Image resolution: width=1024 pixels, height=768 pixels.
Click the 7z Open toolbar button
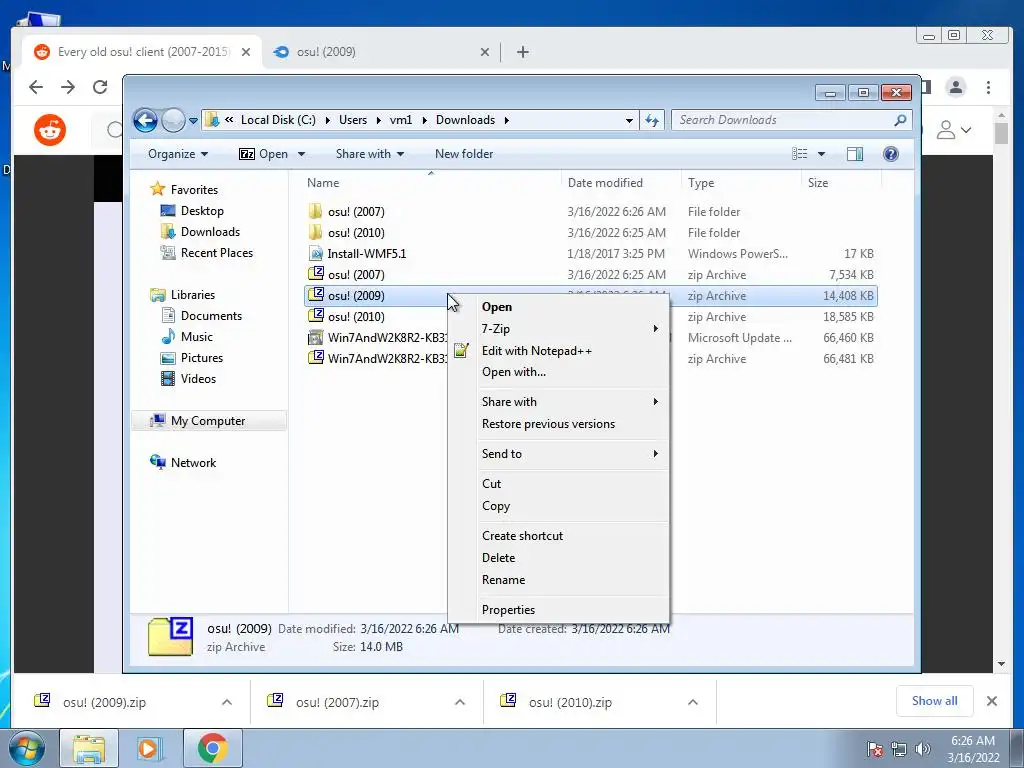263,154
